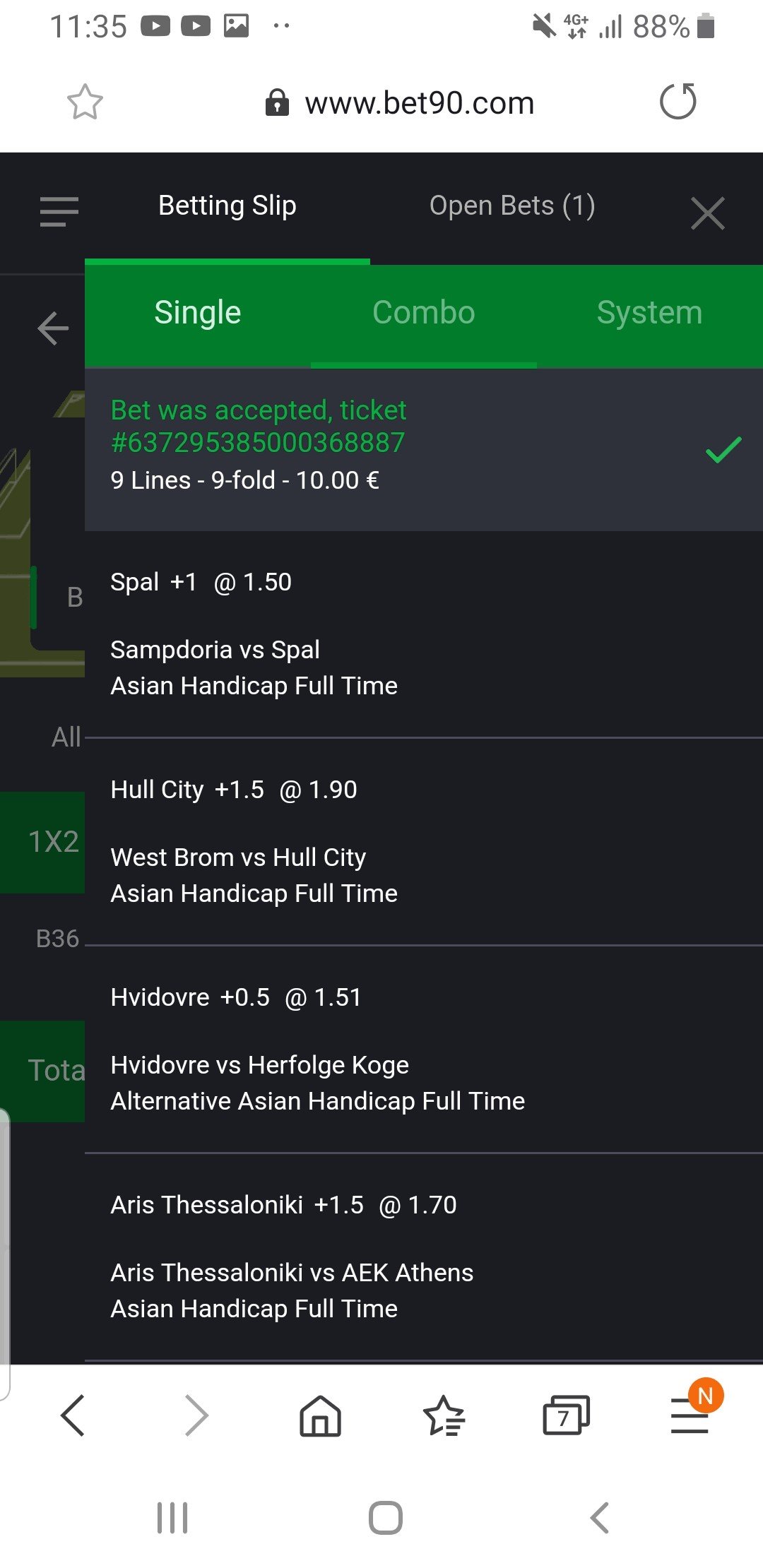This screenshot has width=763, height=1568.
Task: Tap the left arrow back icon
Action: pyautogui.click(x=53, y=328)
